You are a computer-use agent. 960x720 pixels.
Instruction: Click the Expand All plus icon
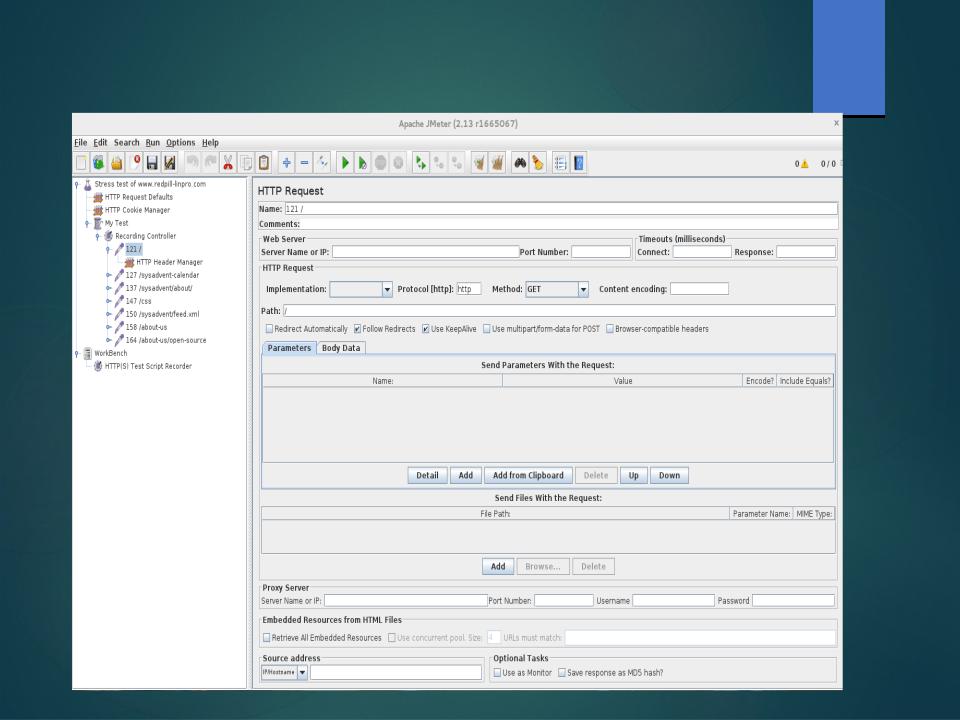click(x=286, y=163)
